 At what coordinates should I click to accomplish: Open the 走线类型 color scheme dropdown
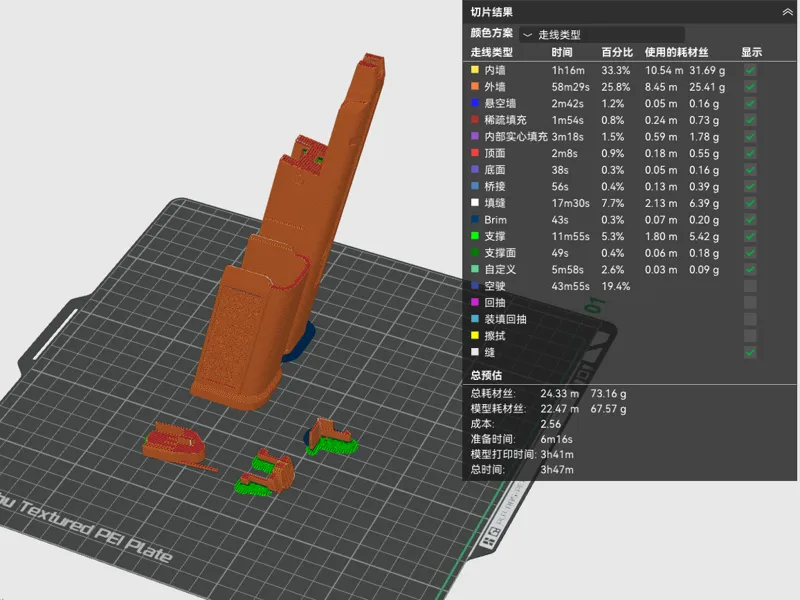click(x=602, y=35)
